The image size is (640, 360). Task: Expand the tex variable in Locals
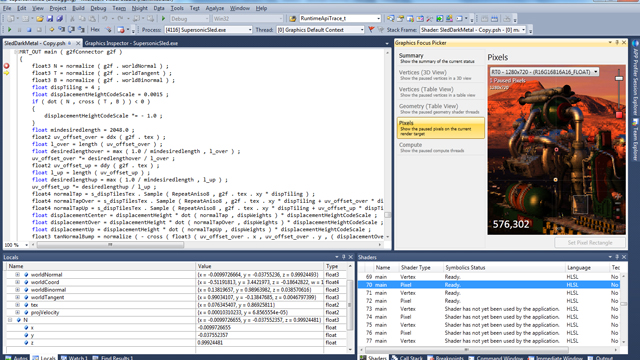coord(17,305)
